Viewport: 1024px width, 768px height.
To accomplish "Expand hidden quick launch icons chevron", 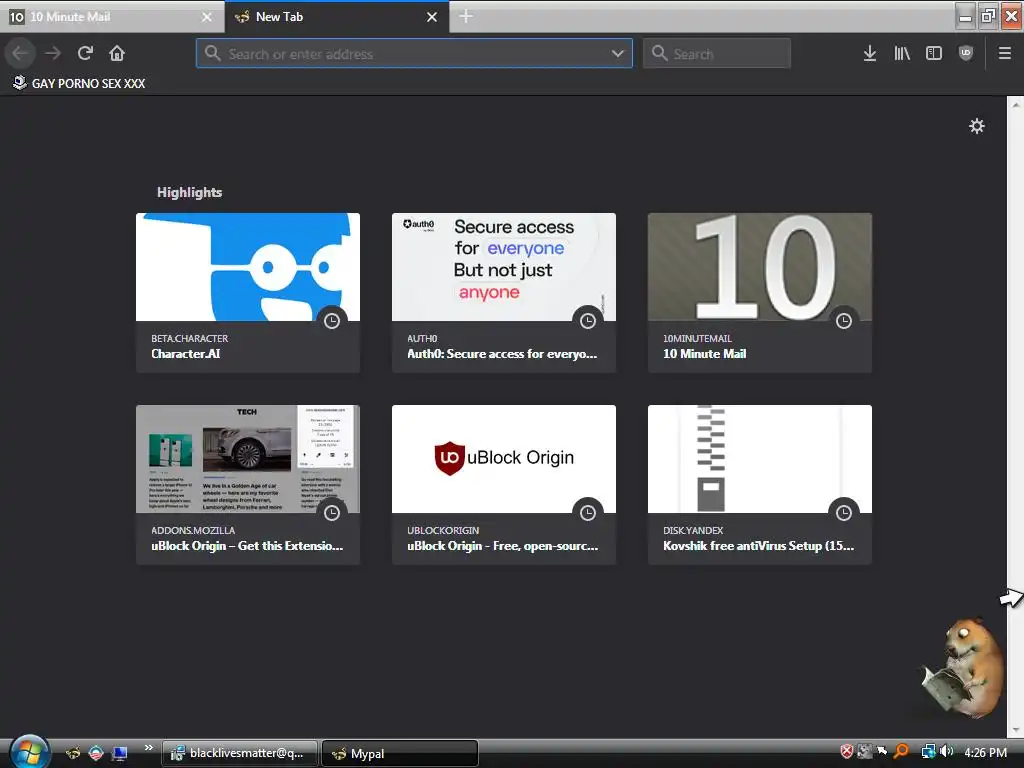I will coord(148,748).
